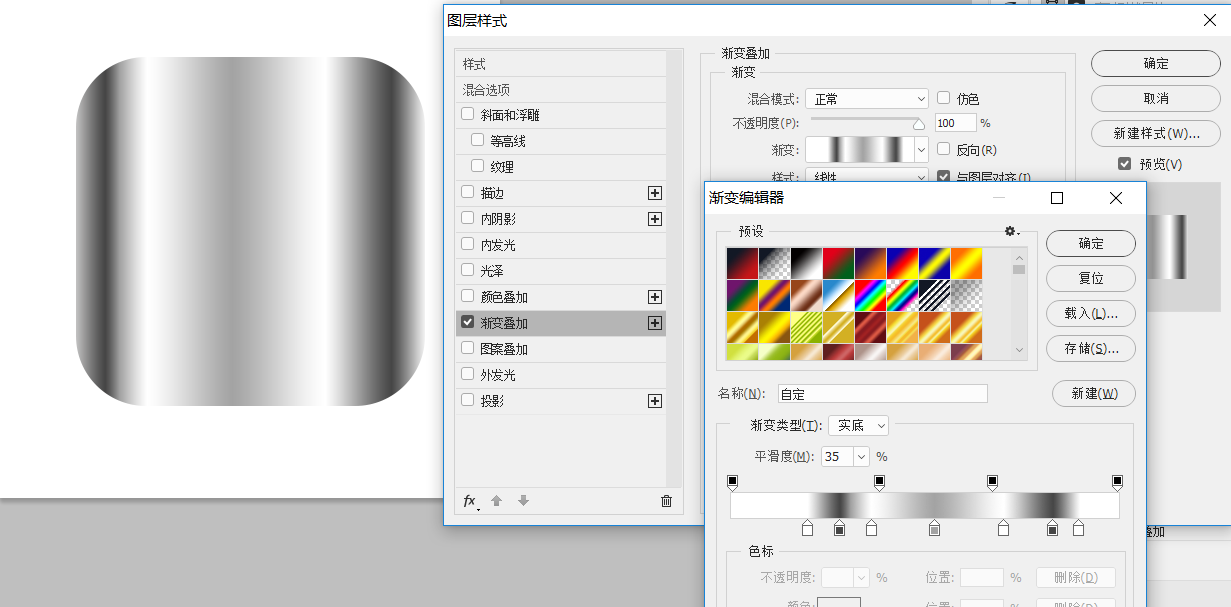The image size is (1231, 607).
Task: Click the plus icon beside 投影
Action: pyautogui.click(x=655, y=401)
